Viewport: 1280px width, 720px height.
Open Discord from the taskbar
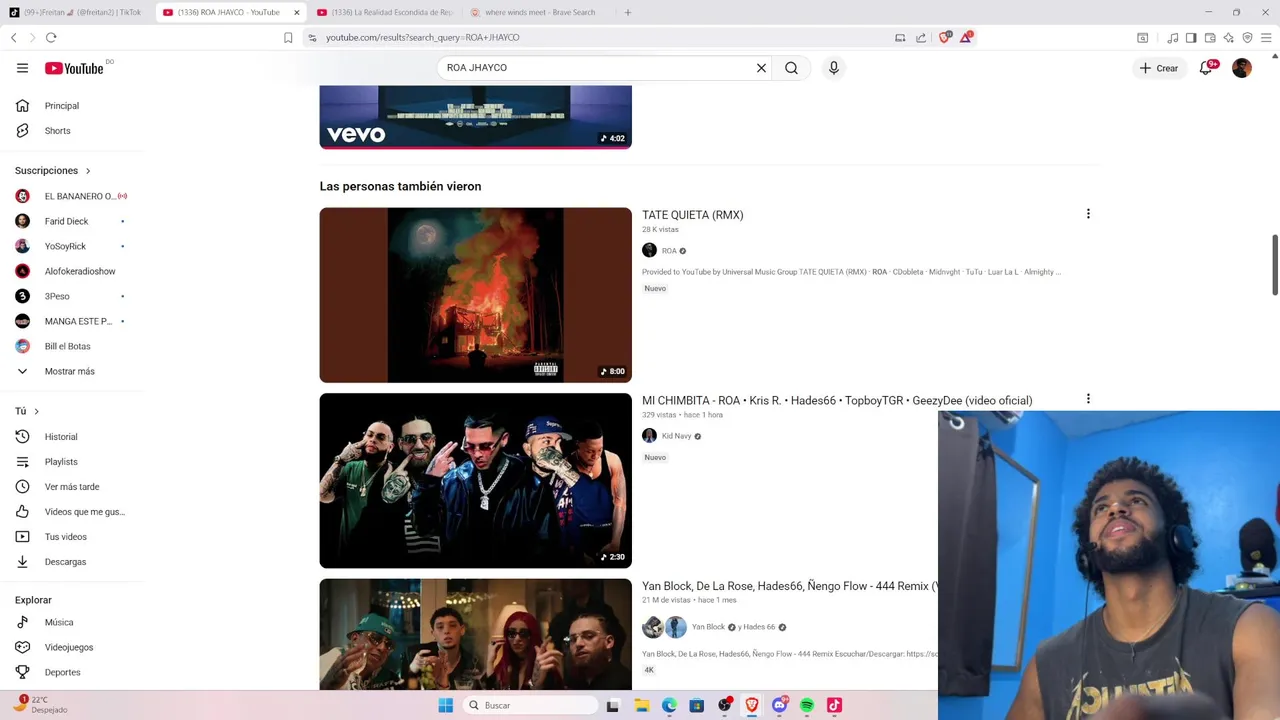779,705
